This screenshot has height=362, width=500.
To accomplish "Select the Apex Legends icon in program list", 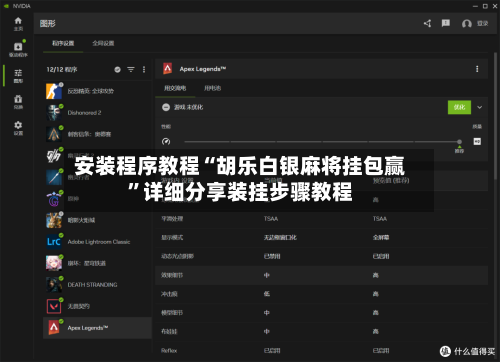I will (x=54, y=328).
